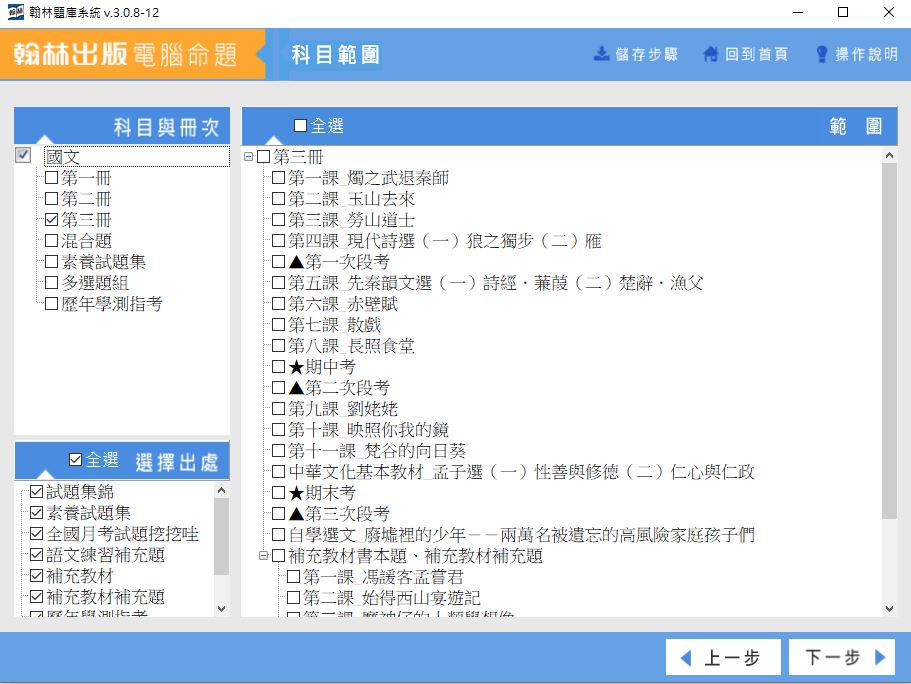Toggle 全選 checkbox in 選擇出處 header

pos(76,460)
